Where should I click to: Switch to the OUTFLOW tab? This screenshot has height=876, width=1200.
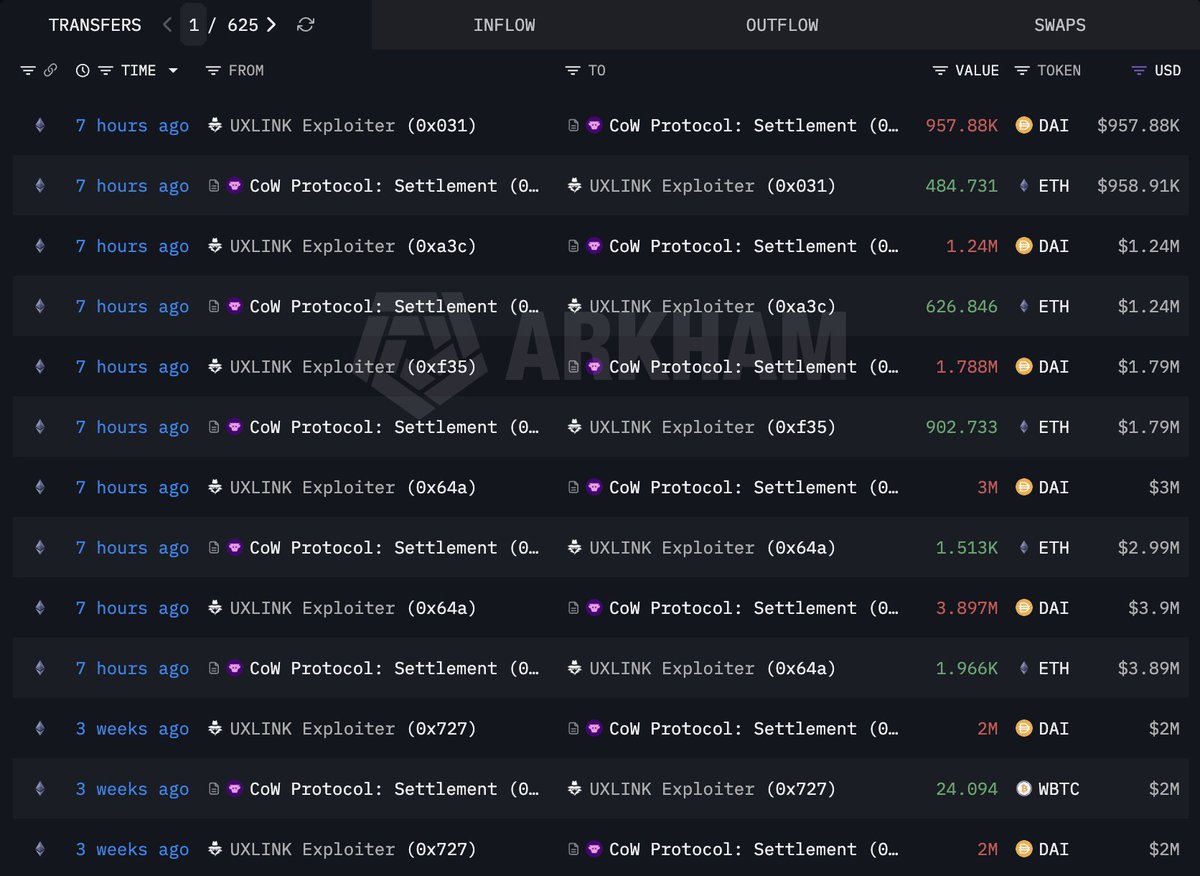pyautogui.click(x=782, y=25)
